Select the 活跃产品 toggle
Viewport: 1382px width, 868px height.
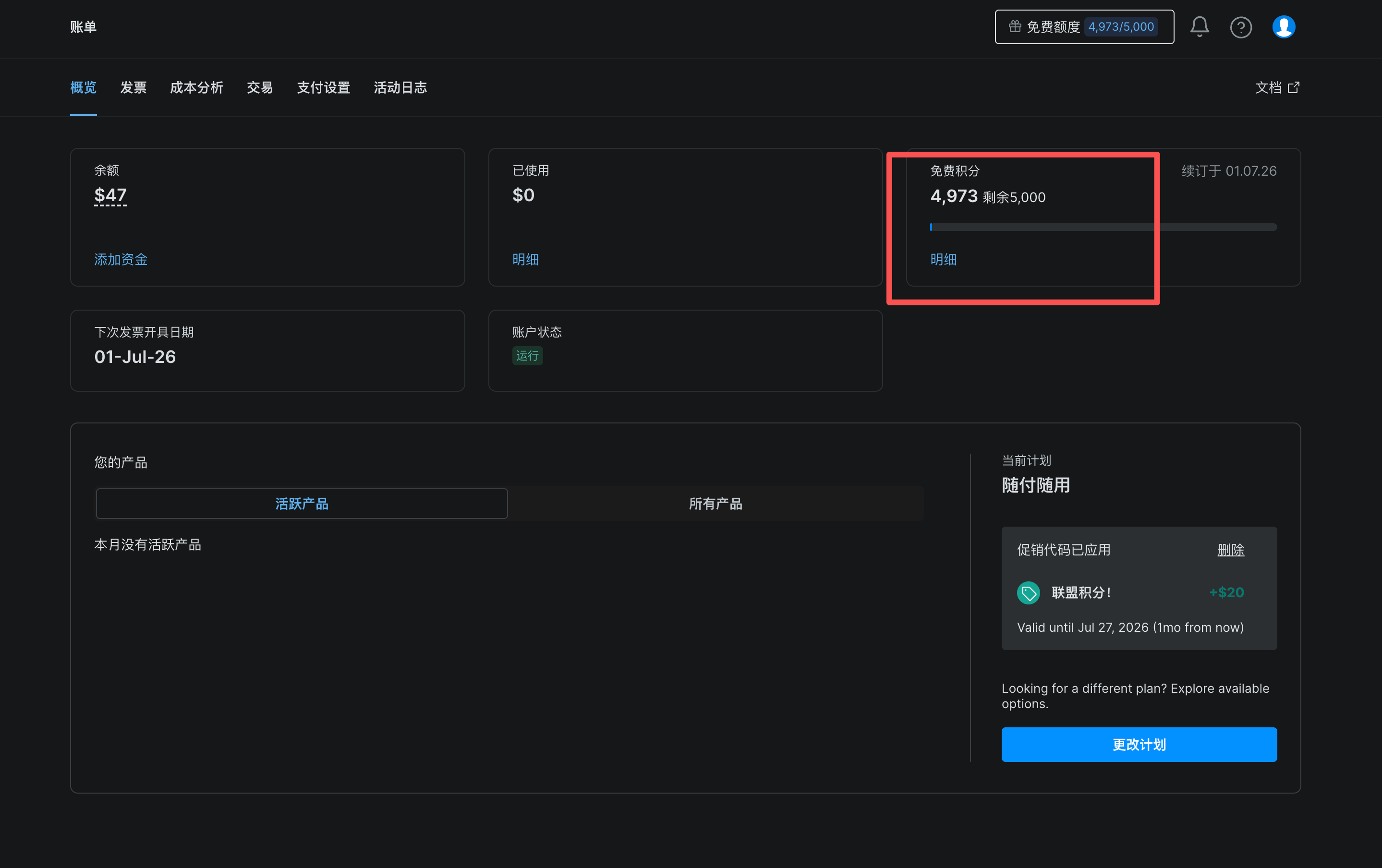tap(302, 504)
